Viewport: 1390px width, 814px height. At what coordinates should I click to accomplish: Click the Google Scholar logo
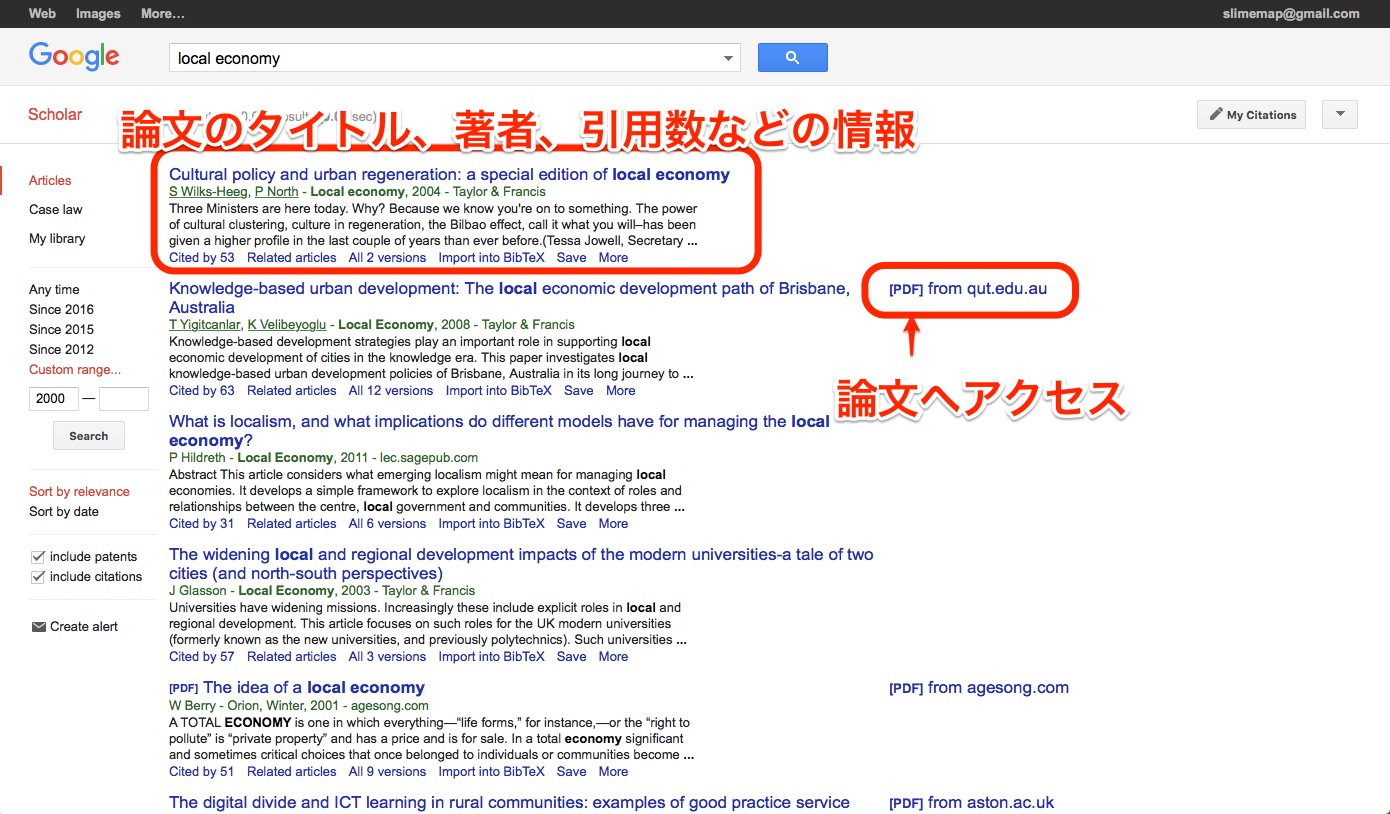[74, 57]
